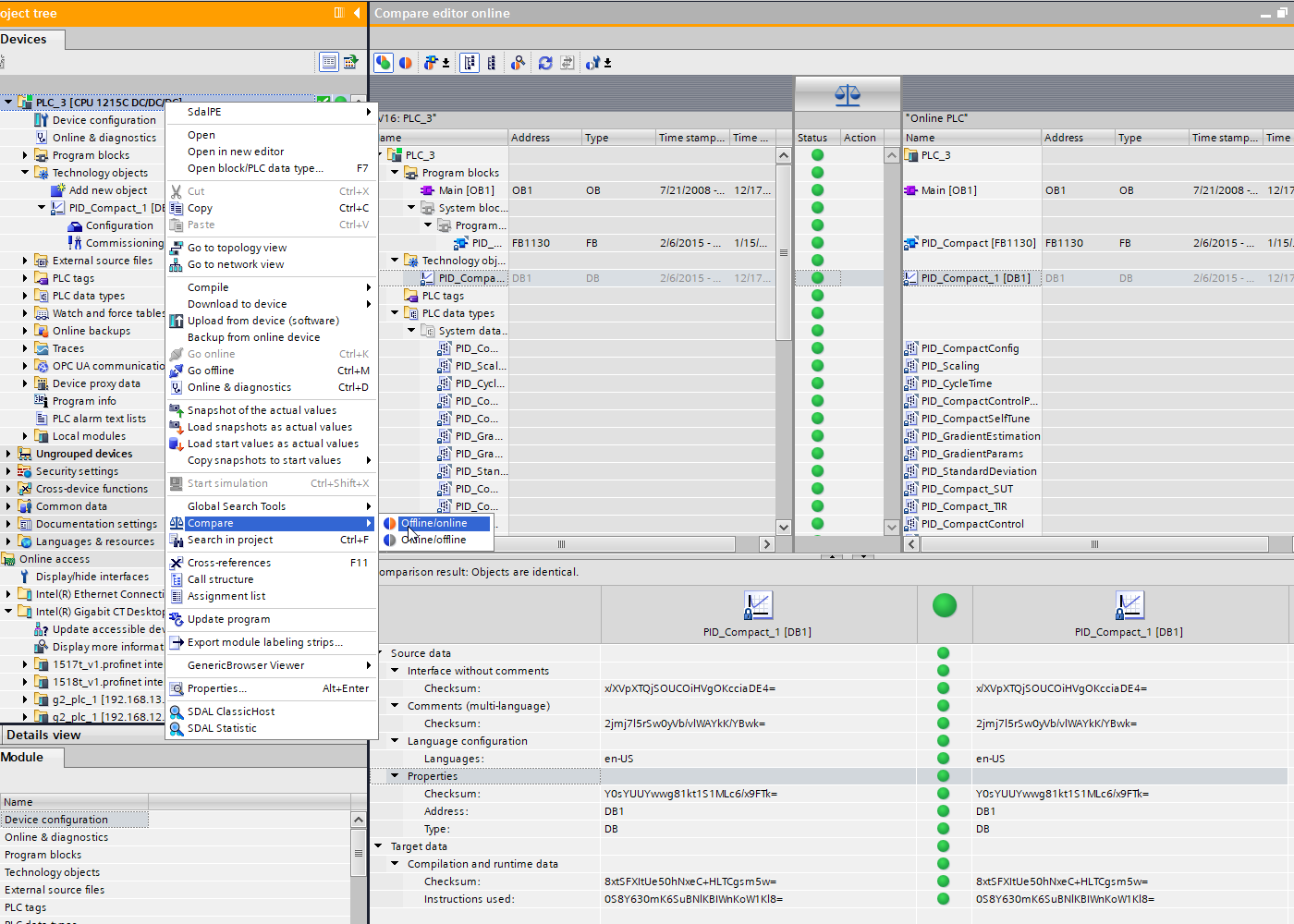Click Add new object under Technology objects

(107, 190)
